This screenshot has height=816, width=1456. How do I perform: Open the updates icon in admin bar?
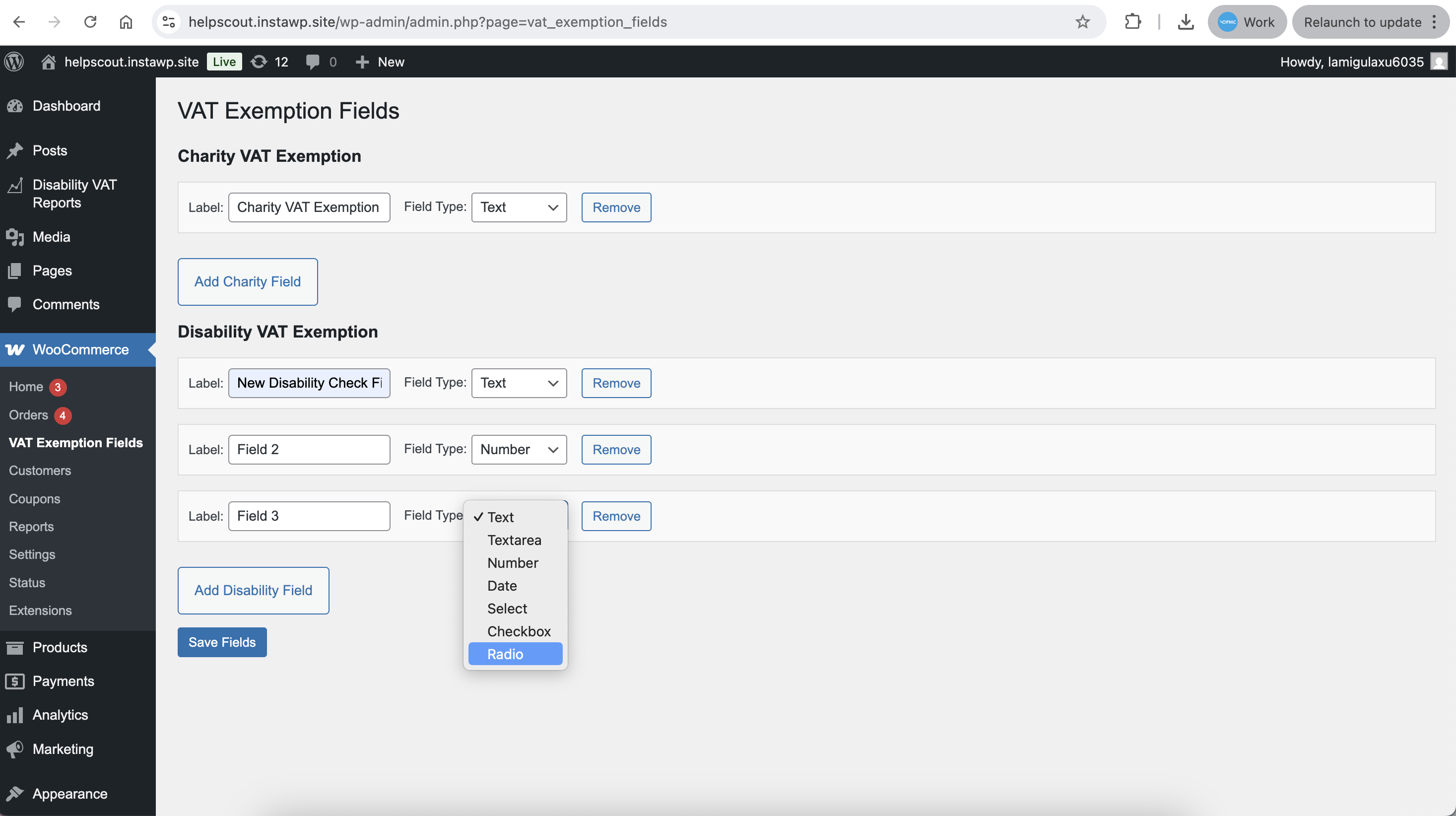tap(260, 62)
